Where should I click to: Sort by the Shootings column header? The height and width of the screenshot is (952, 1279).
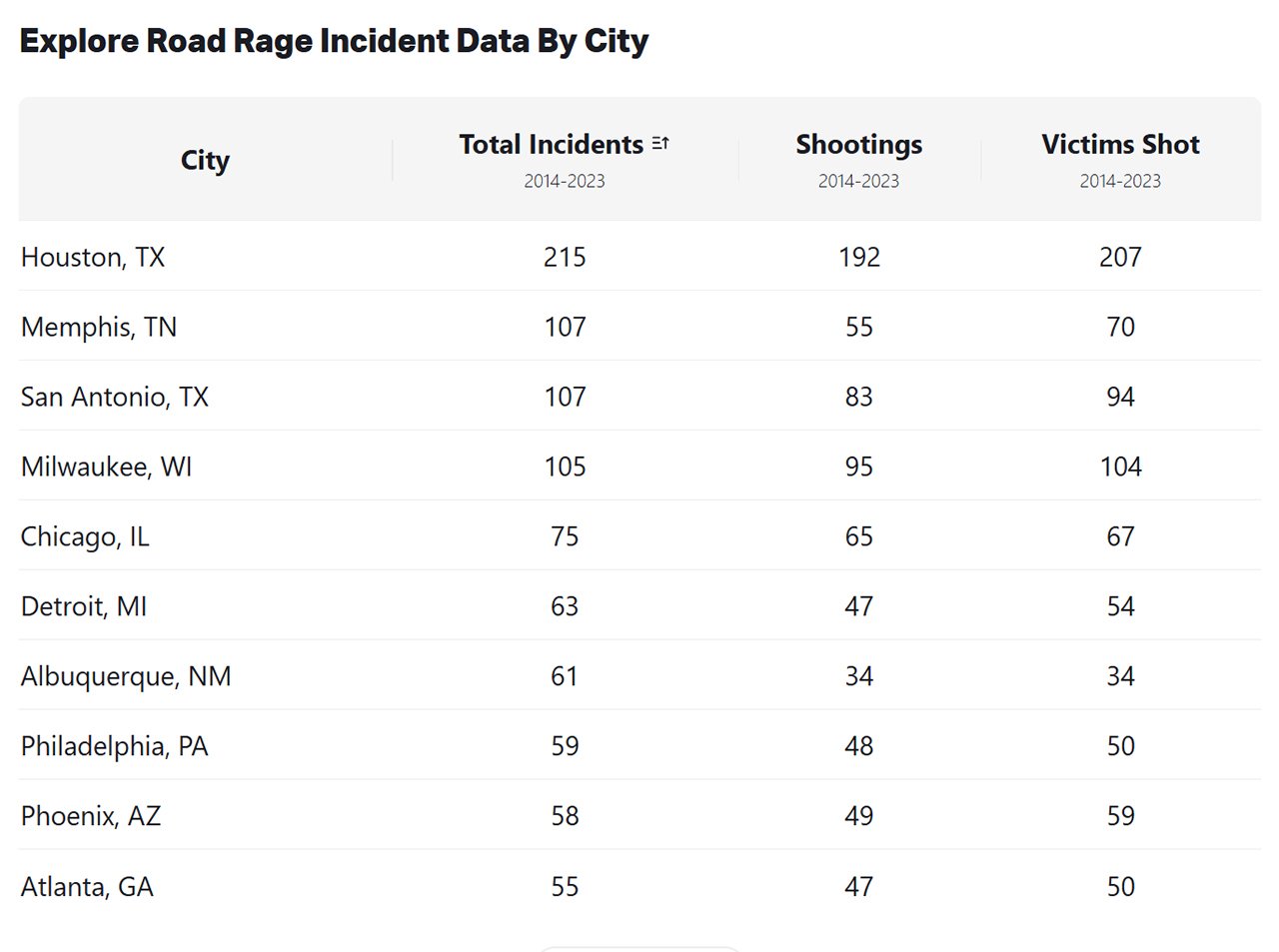coord(858,145)
